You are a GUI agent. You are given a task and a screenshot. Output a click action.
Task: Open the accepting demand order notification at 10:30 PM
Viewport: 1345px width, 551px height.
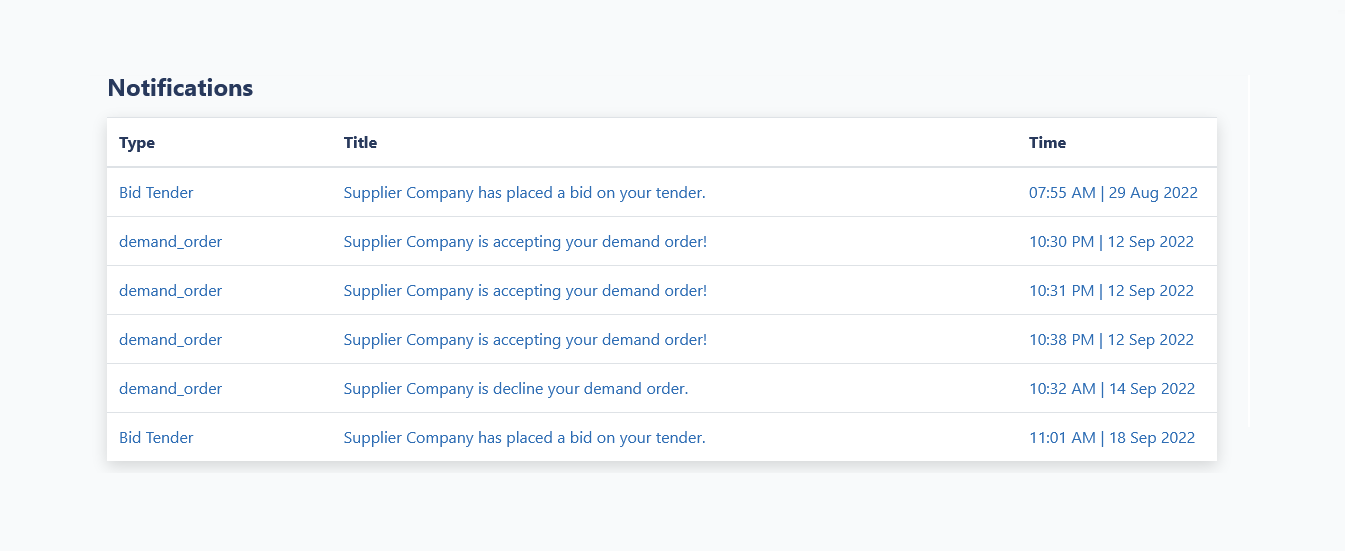tap(525, 241)
